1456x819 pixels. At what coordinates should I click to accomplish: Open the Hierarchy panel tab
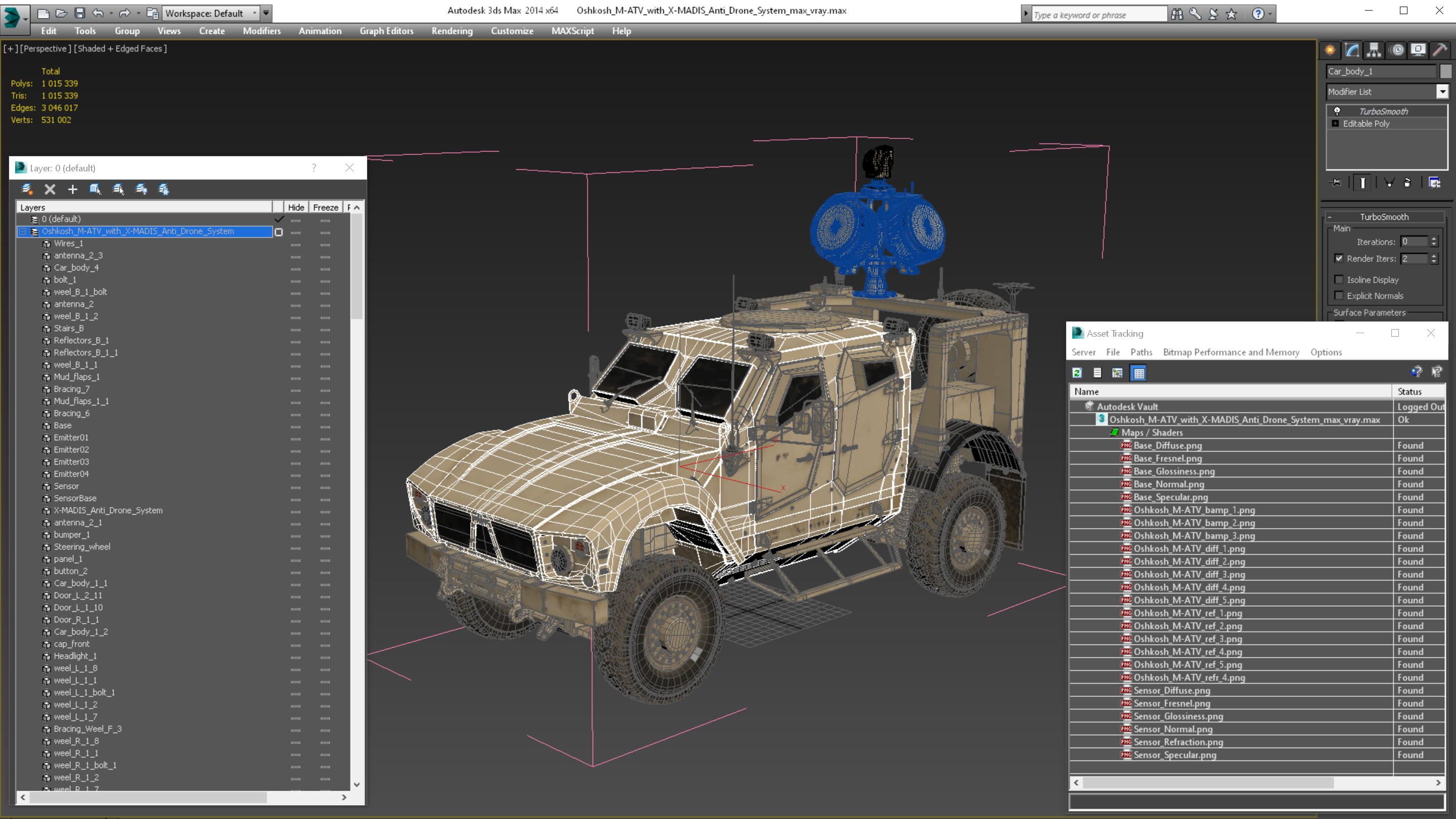tap(1374, 51)
